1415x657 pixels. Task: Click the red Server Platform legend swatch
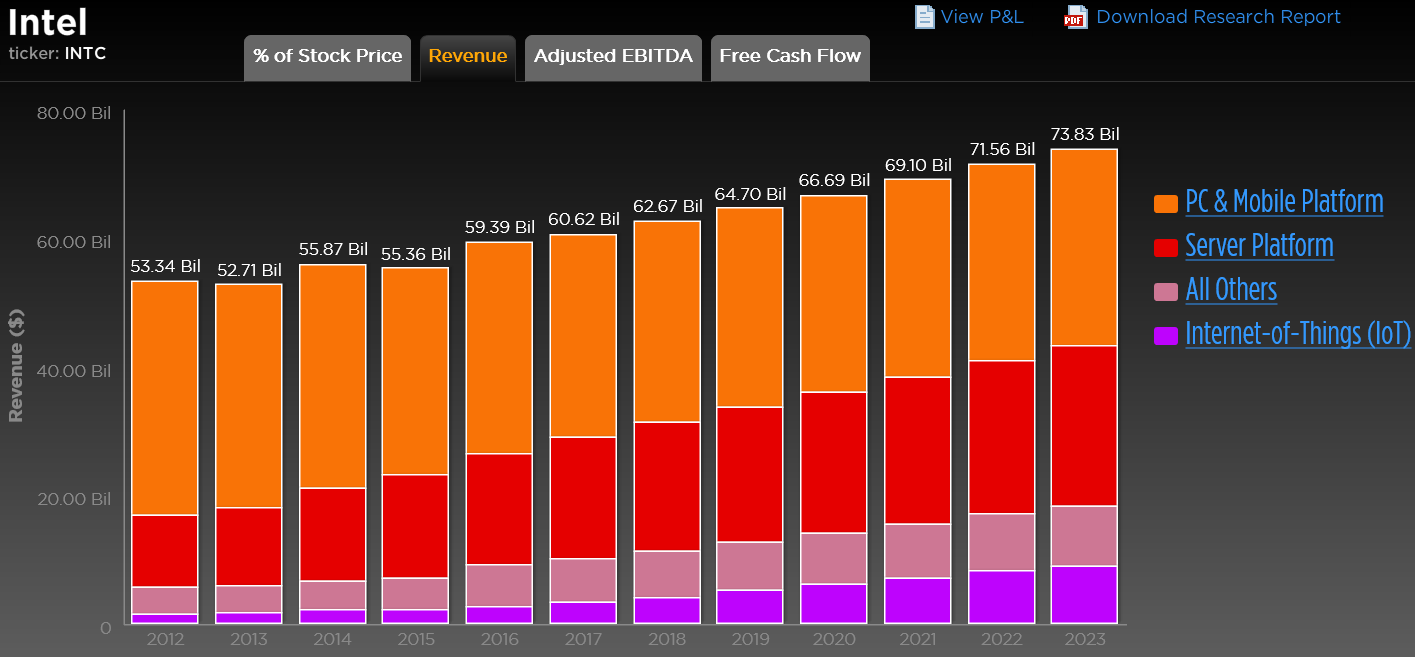pos(1166,248)
